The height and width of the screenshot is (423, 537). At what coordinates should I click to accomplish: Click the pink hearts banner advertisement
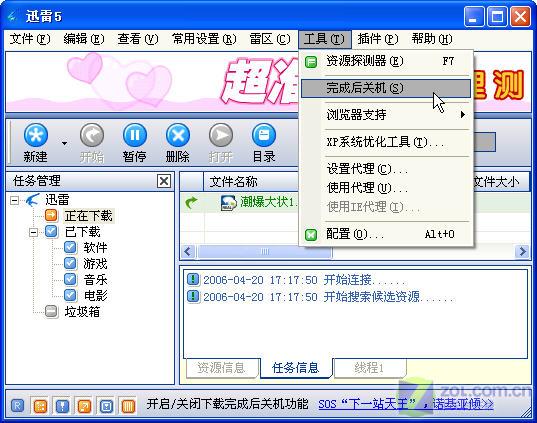pyautogui.click(x=152, y=82)
